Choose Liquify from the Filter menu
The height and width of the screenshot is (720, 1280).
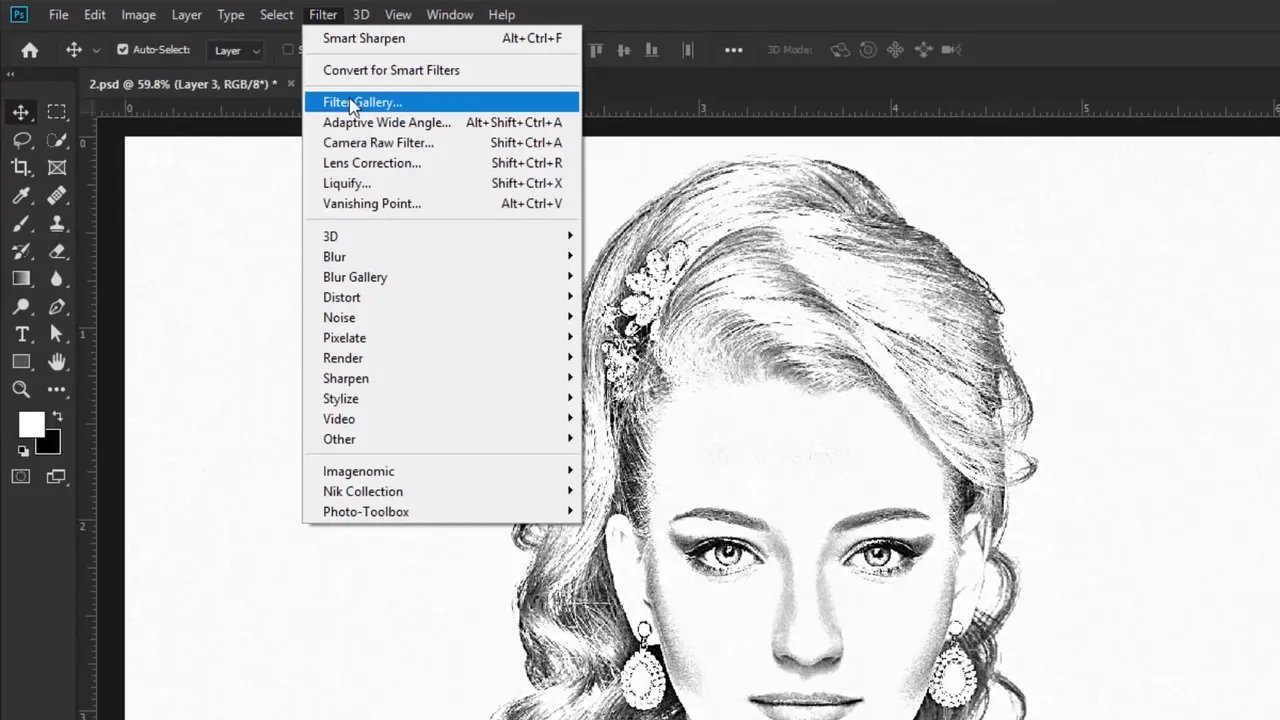tap(440, 183)
